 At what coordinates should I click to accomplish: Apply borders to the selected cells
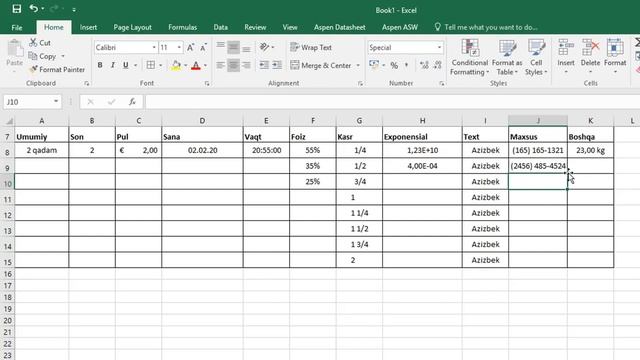click(x=151, y=65)
